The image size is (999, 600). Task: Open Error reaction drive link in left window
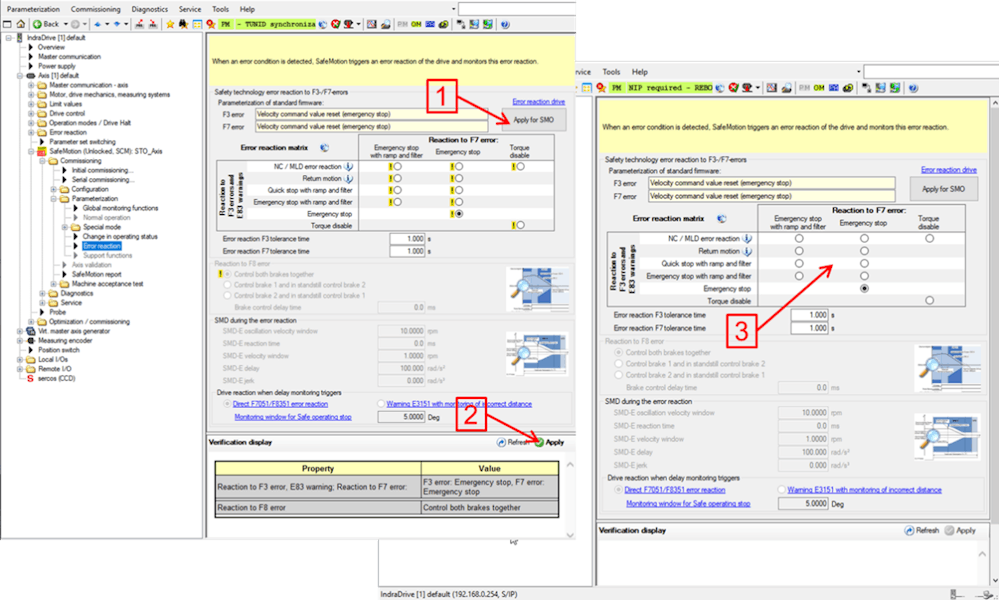pos(538,101)
